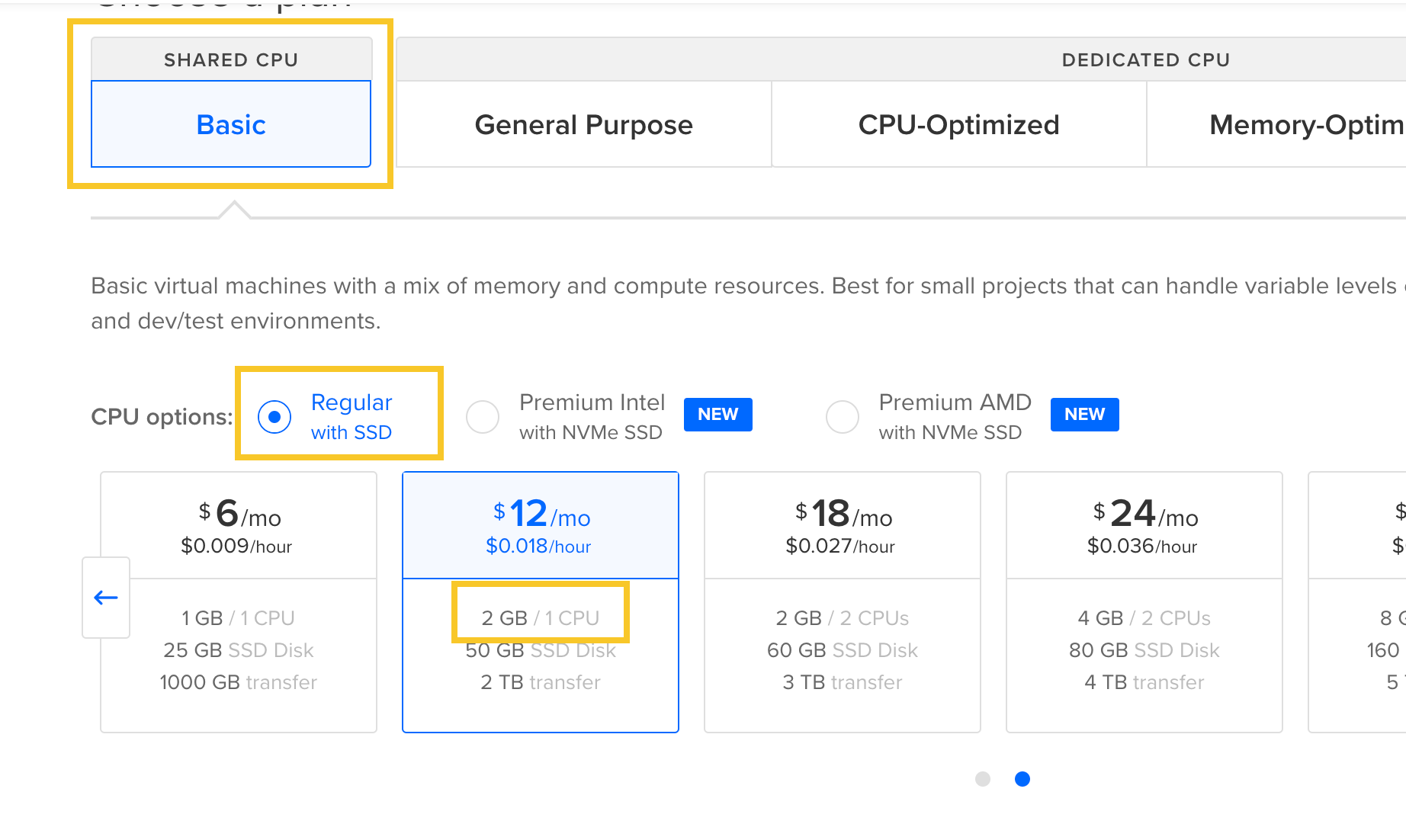The height and width of the screenshot is (840, 1406).
Task: Click the DEDICATED CPU header
Action: tap(1146, 59)
